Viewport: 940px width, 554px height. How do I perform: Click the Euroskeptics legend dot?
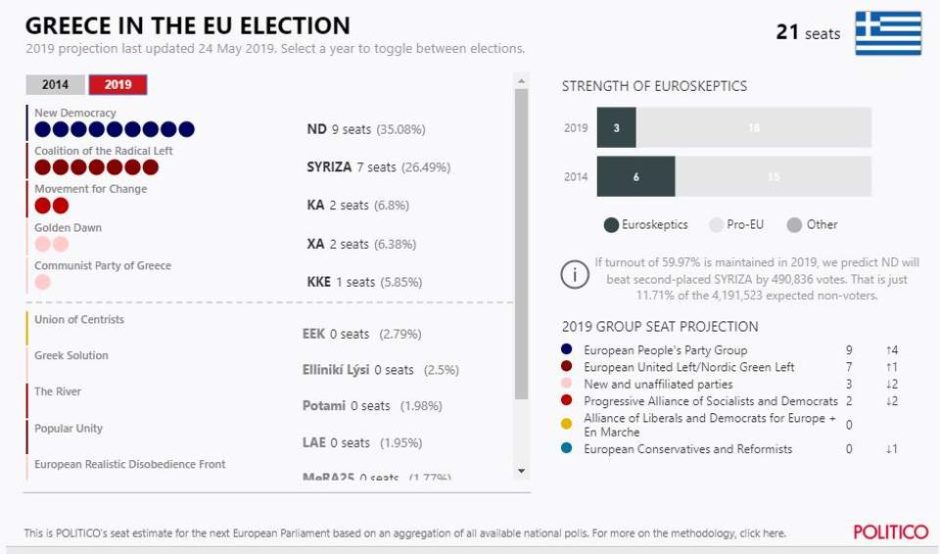(611, 225)
